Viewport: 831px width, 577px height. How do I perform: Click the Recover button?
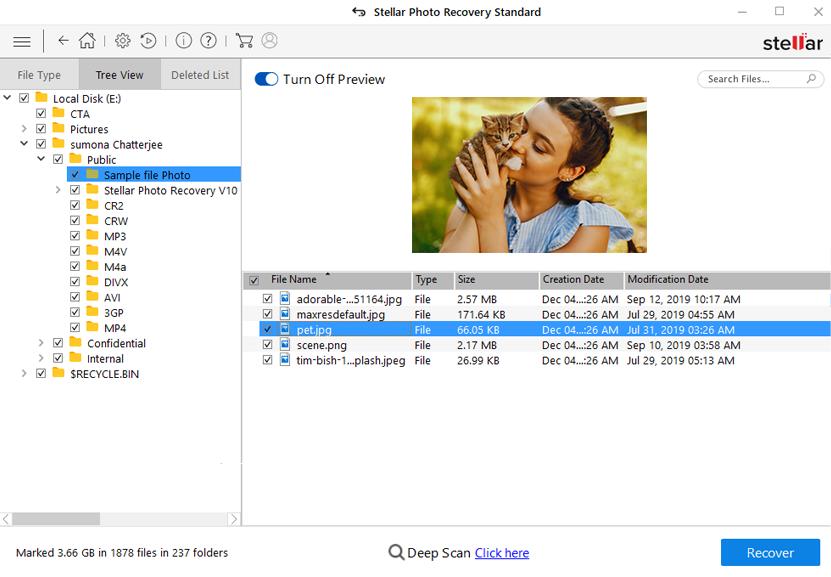(770, 553)
